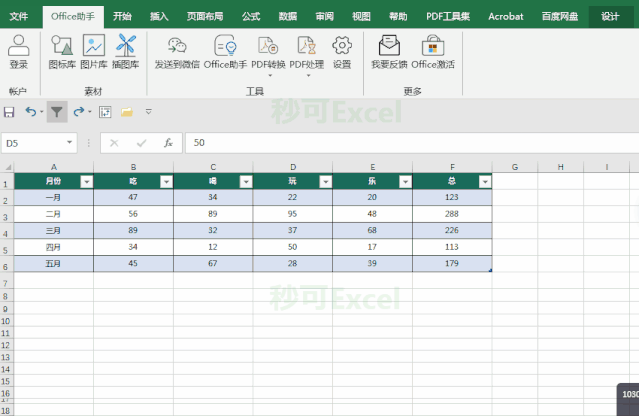This screenshot has height=416, width=639.
Task: Switch to the 数据 ribbon tab
Action: point(288,17)
